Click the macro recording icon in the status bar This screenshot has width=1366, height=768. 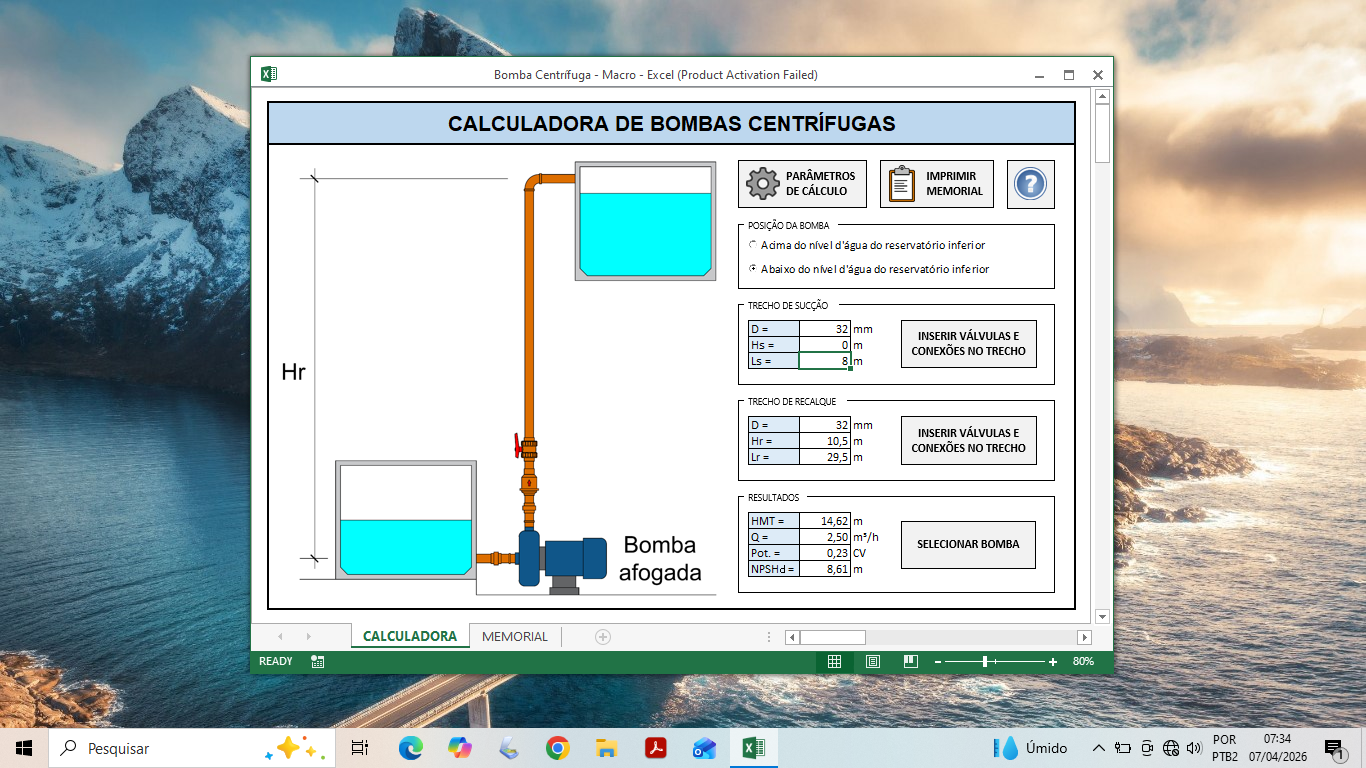click(317, 661)
